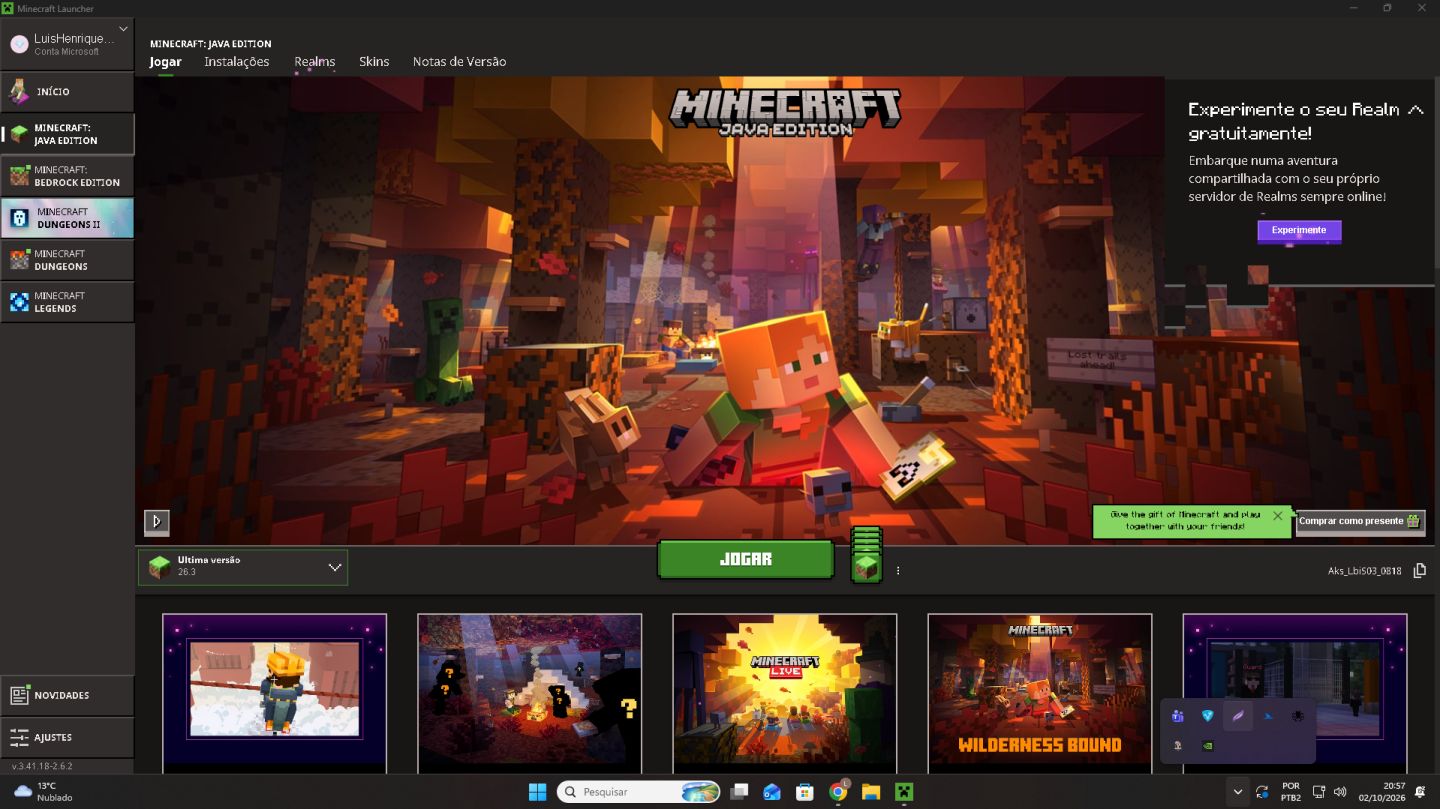Open the weather widget showing 13°C Nublado
The height and width of the screenshot is (809, 1440).
pos(43,792)
